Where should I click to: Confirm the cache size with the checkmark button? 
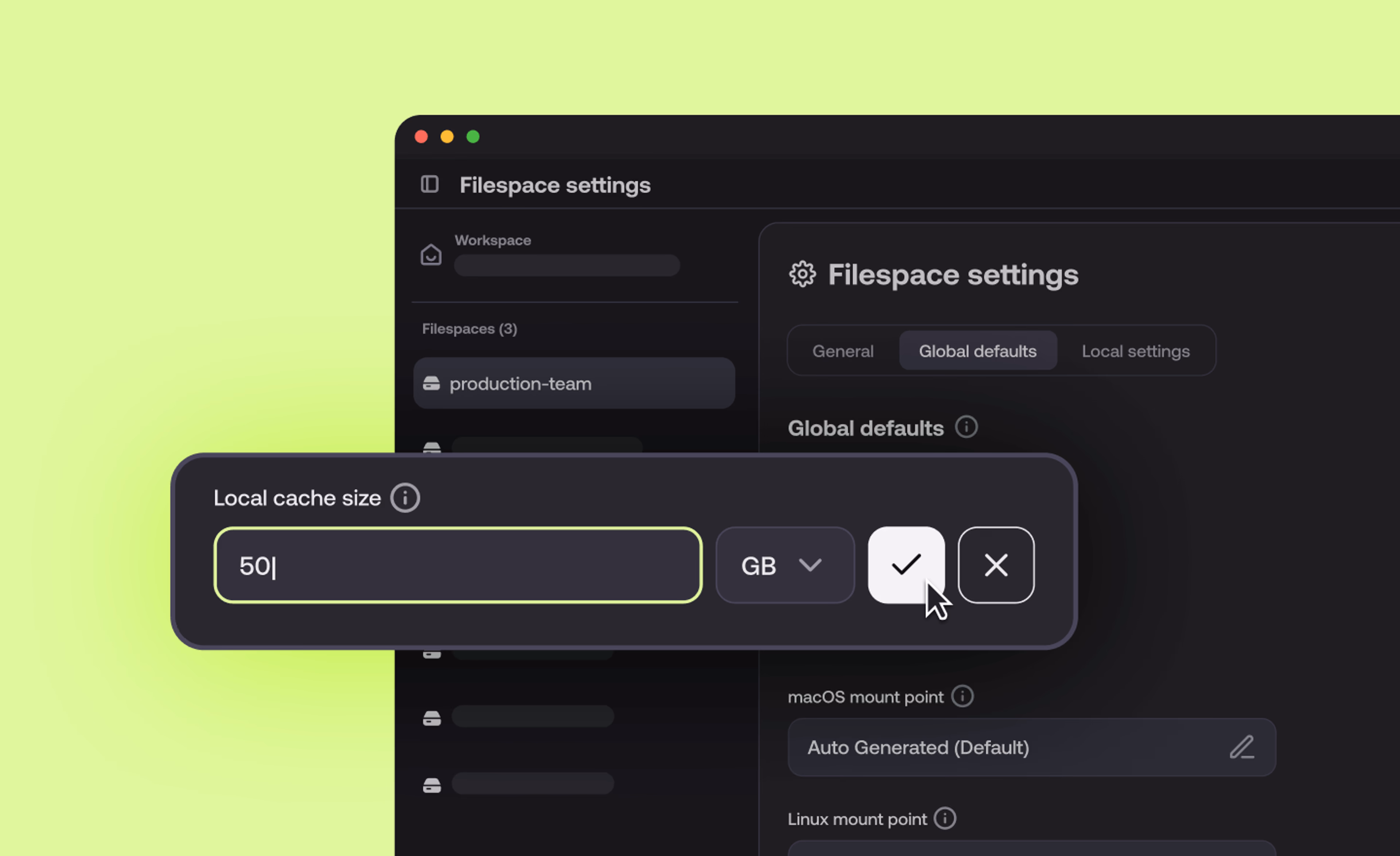click(906, 565)
